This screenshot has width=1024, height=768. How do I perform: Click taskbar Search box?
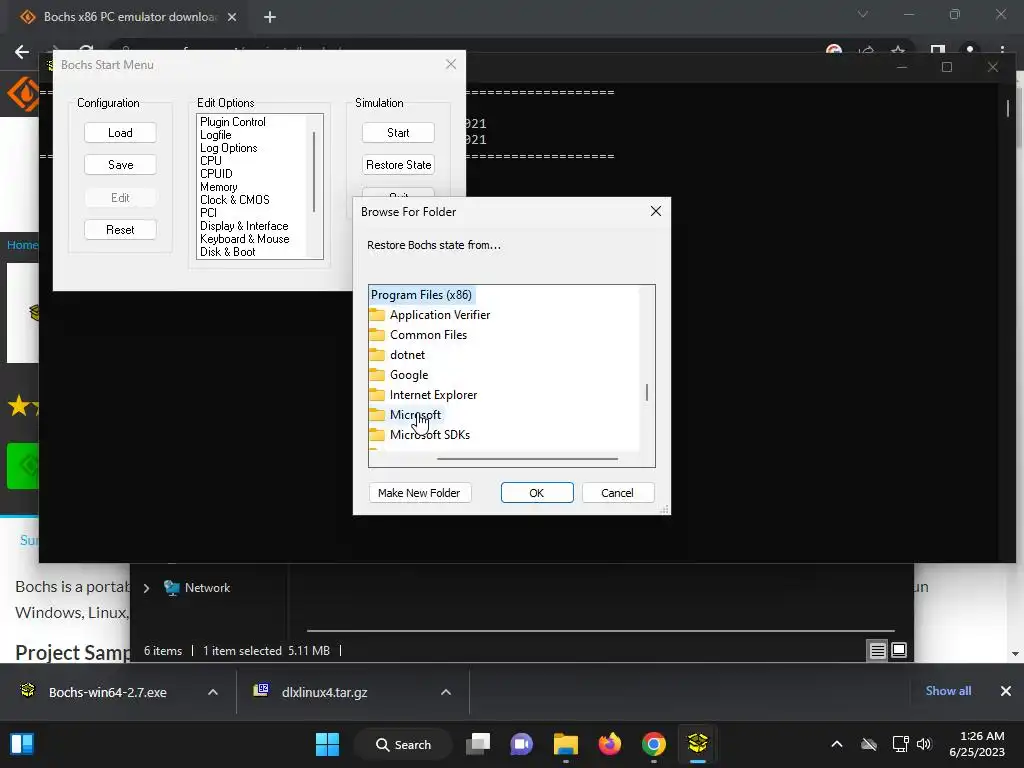[403, 744]
